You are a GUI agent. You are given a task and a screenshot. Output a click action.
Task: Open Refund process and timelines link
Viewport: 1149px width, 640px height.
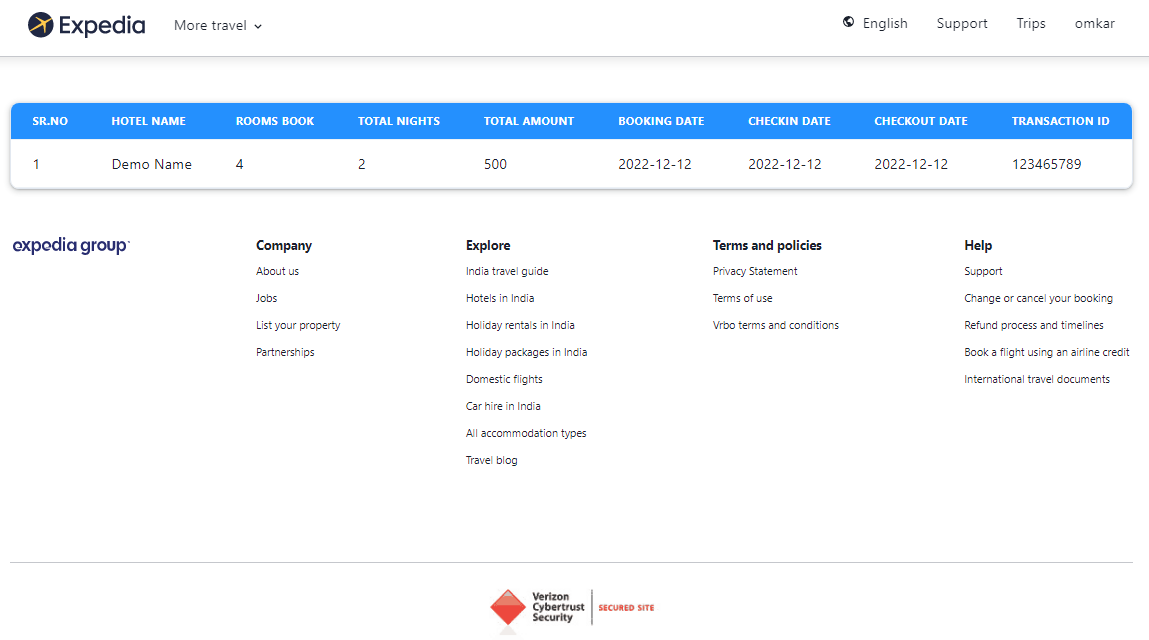(1033, 325)
